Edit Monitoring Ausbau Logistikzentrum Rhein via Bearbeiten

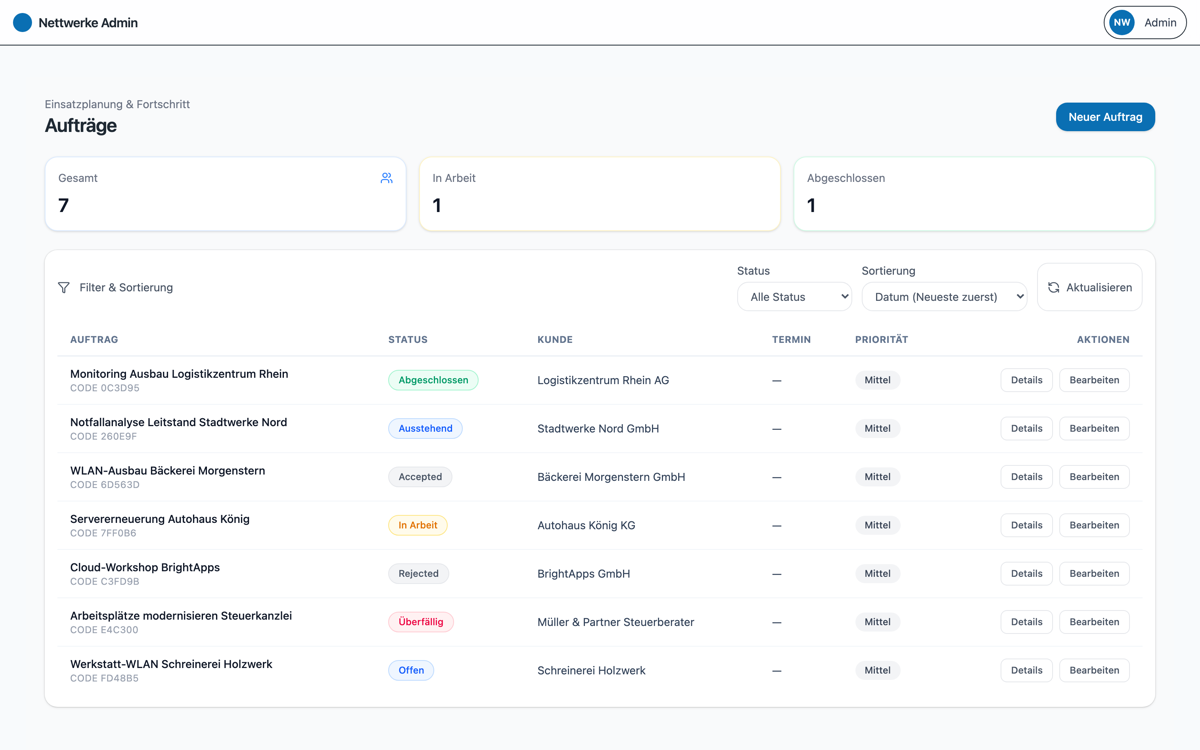(1094, 380)
